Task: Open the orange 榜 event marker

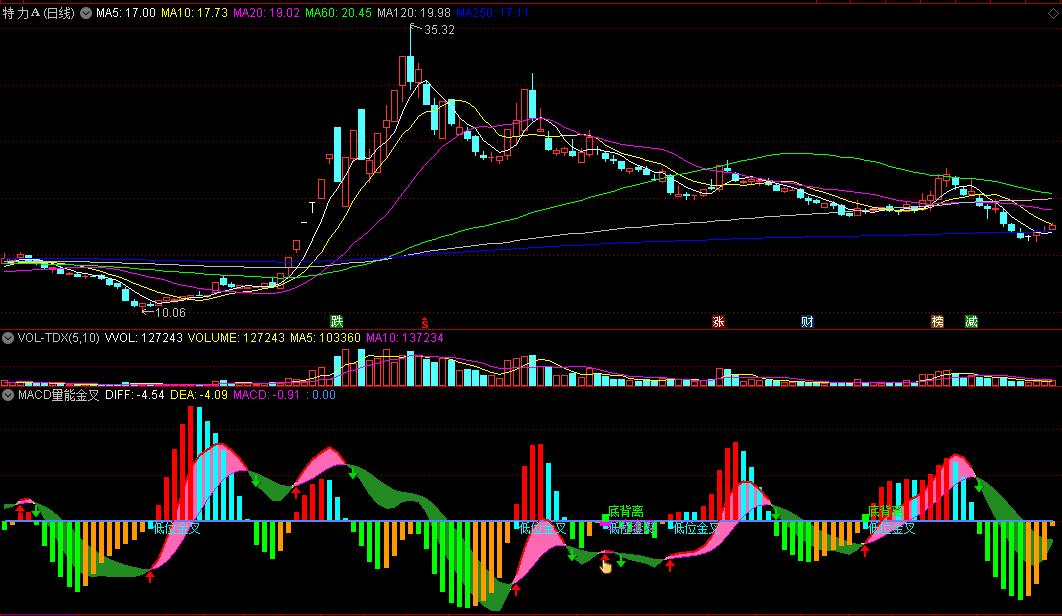Action: 937,321
